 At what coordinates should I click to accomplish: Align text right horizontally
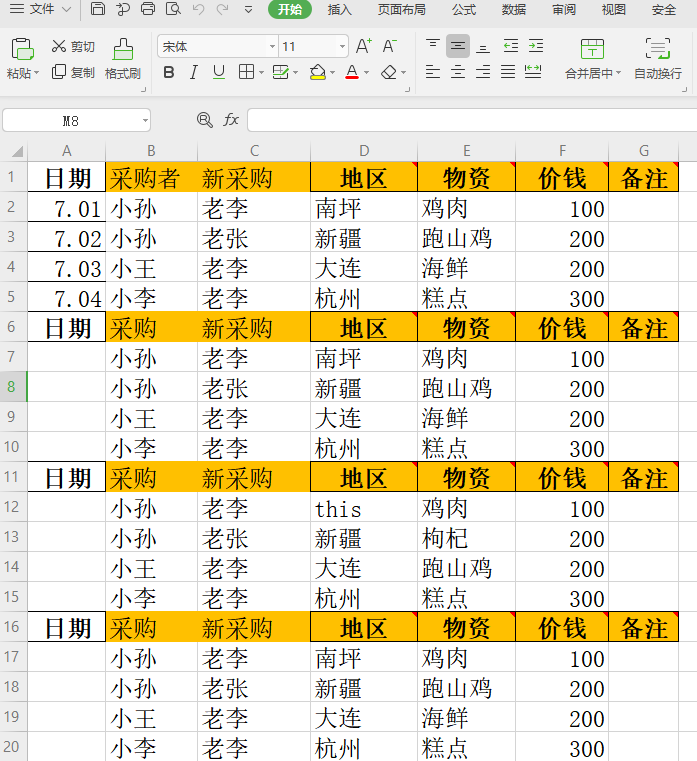point(482,72)
